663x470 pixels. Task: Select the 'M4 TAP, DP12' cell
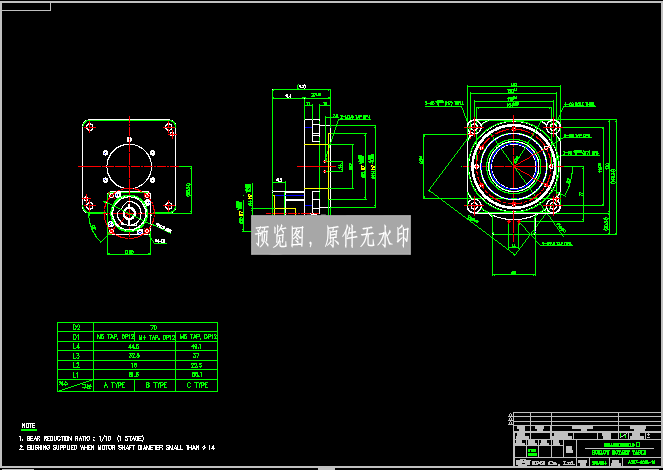[156, 337]
